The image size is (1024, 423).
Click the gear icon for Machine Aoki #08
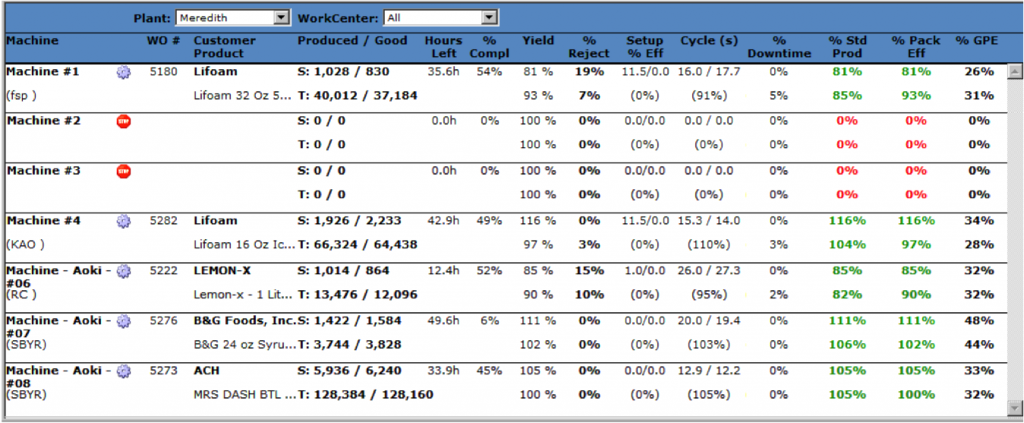123,371
